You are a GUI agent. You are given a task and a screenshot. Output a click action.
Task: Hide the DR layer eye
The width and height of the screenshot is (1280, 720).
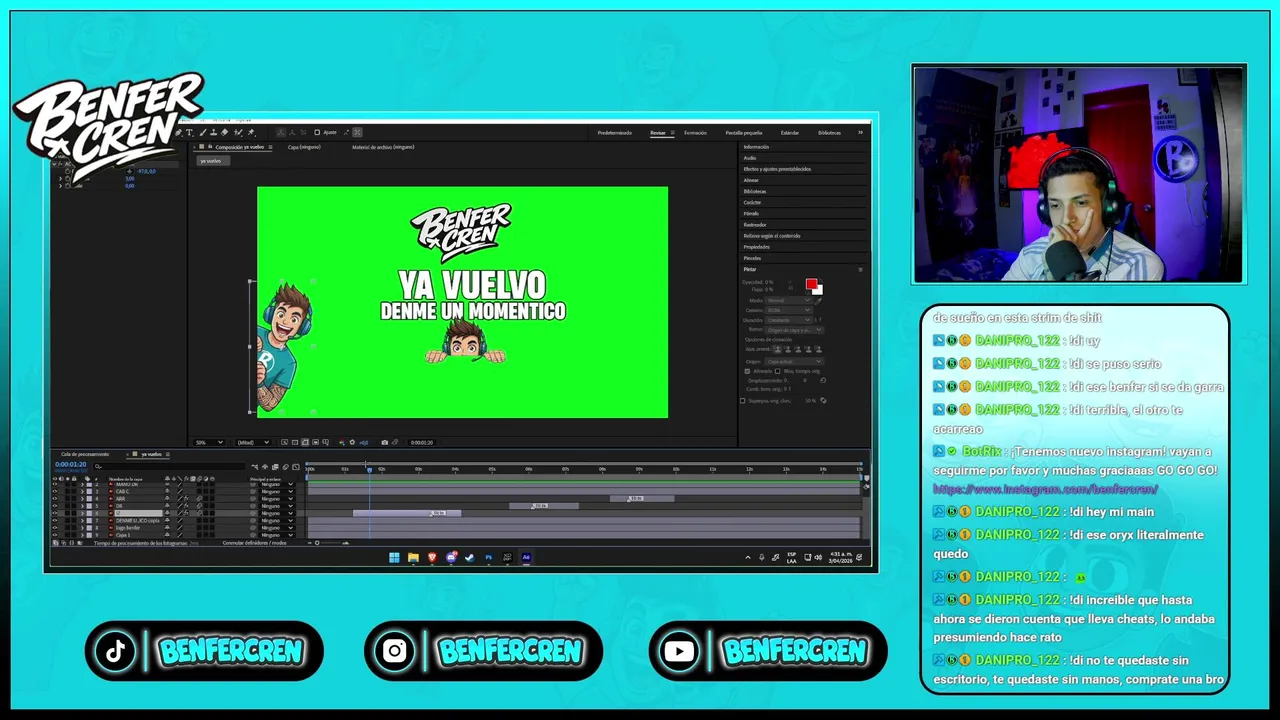tap(55, 506)
